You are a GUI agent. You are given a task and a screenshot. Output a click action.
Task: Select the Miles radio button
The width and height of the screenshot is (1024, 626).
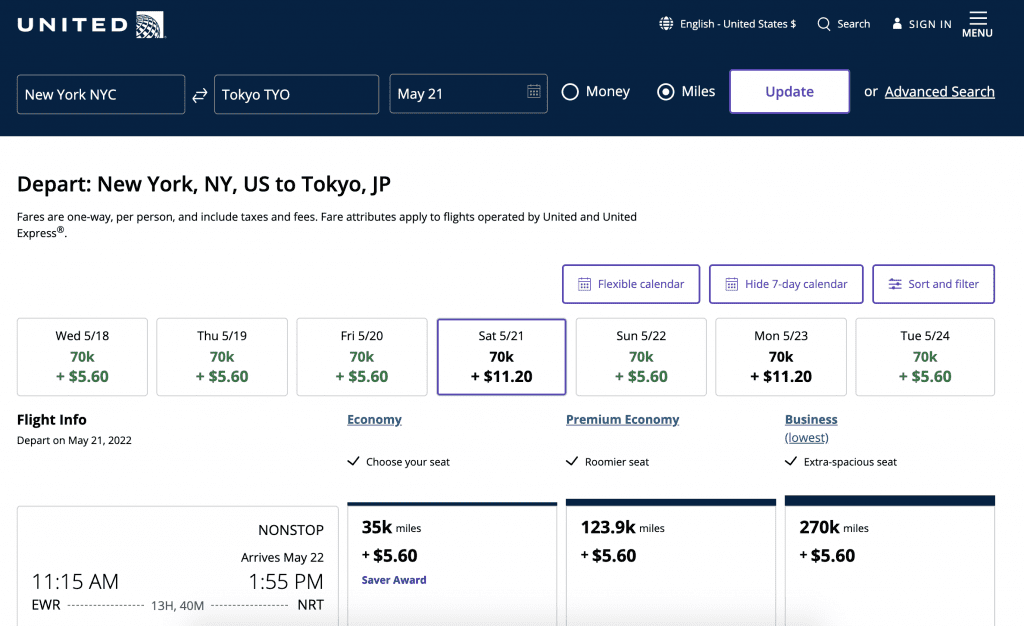click(x=665, y=92)
